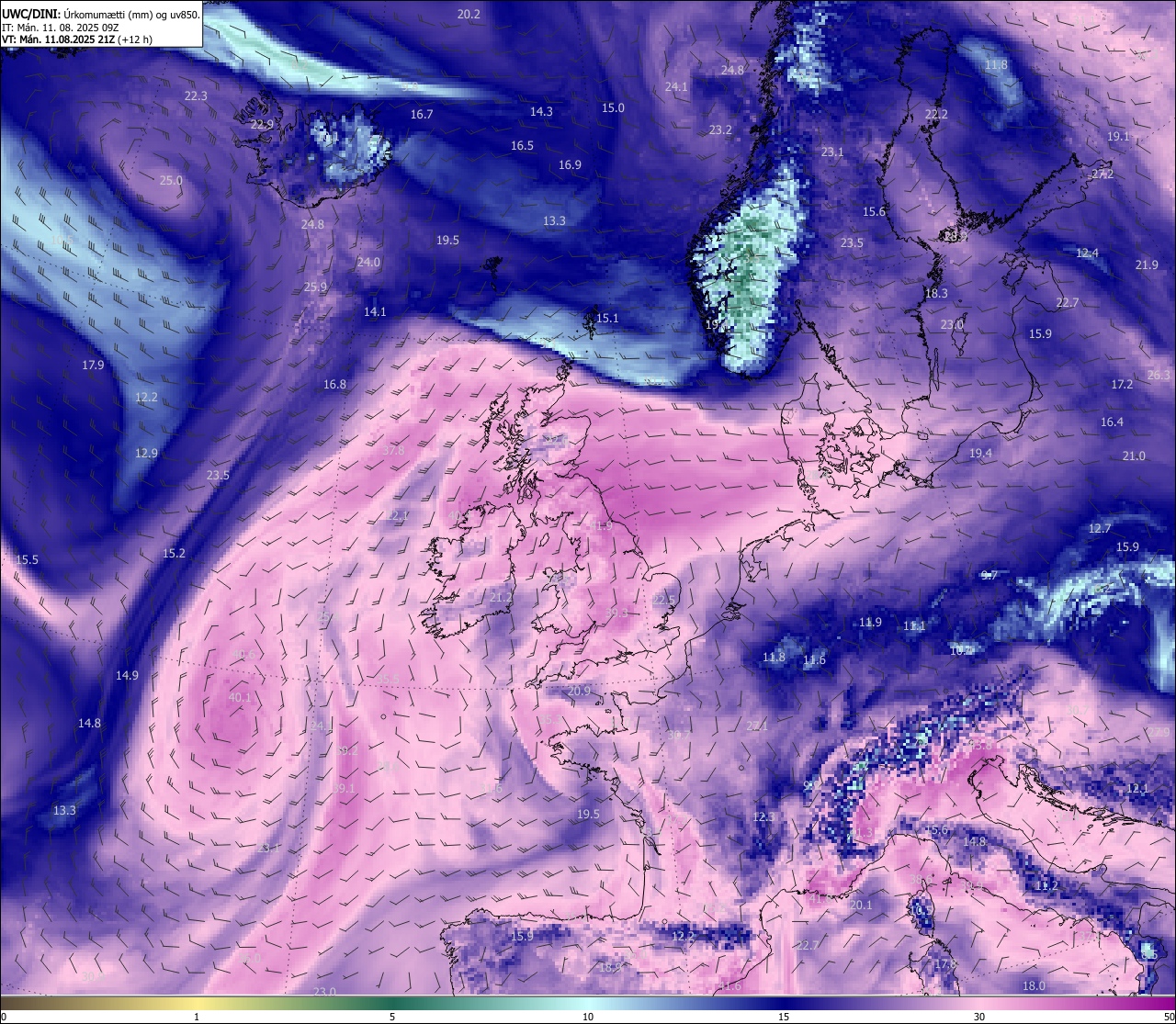The width and height of the screenshot is (1176, 1024).
Task: Click the 11.1 value label
Action: (x=914, y=626)
